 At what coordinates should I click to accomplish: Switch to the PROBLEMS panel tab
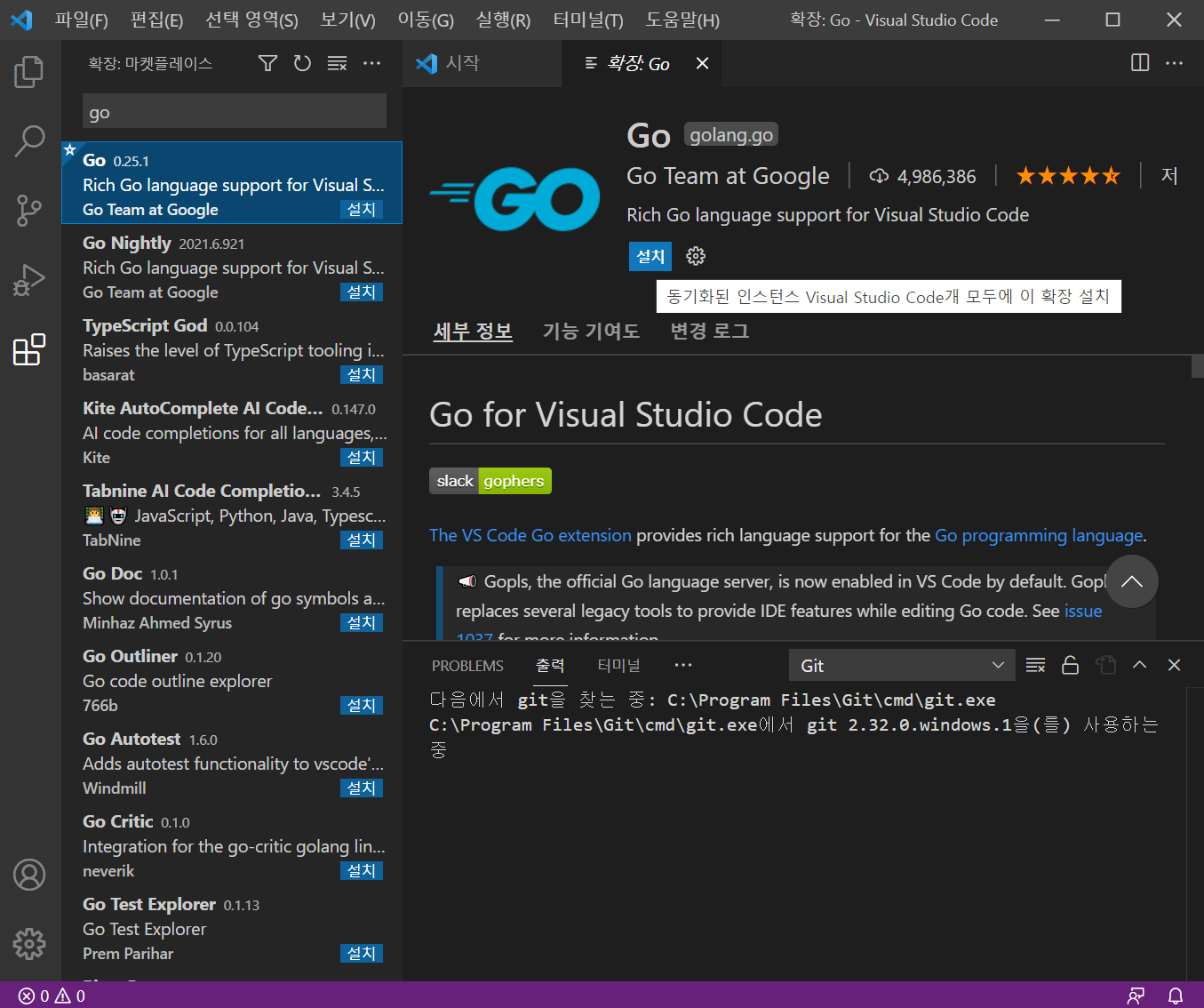click(467, 666)
